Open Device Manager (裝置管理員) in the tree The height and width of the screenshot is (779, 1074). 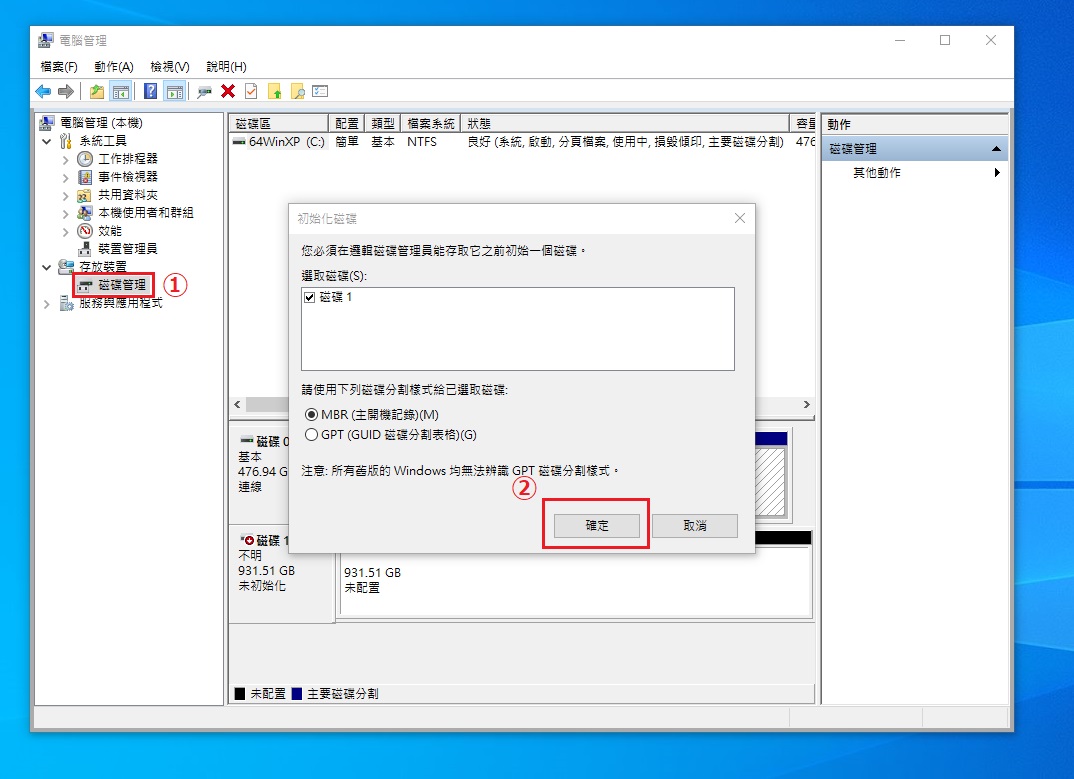point(126,248)
